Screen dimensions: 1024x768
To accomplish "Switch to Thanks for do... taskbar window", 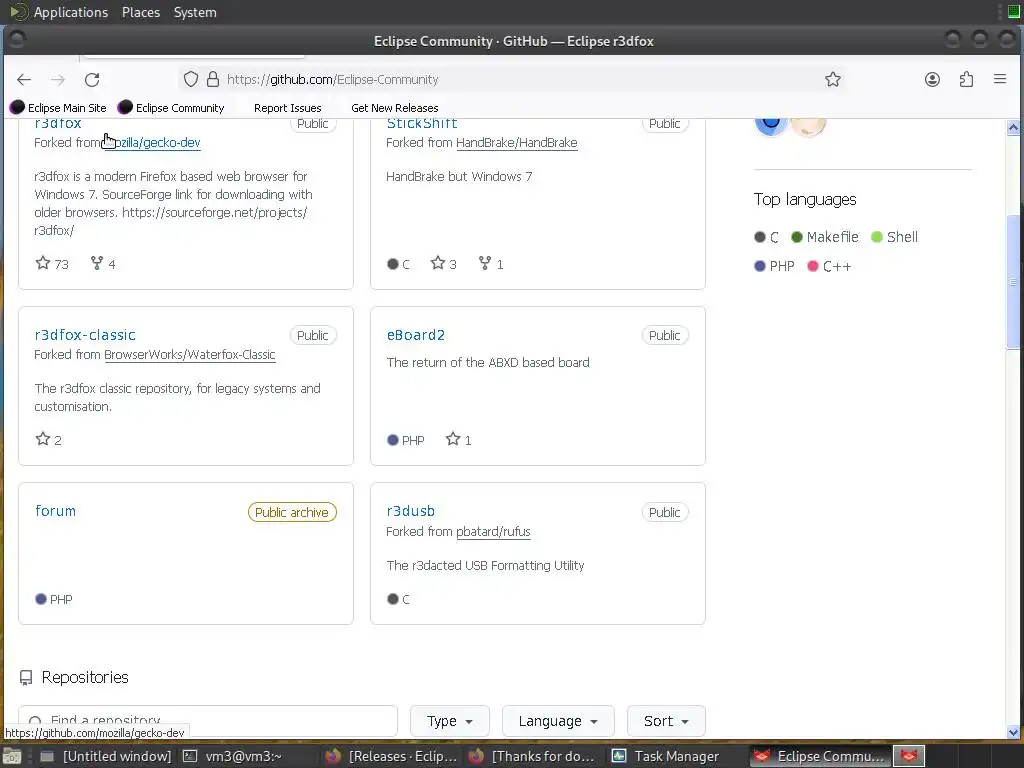I will click(x=534, y=756).
